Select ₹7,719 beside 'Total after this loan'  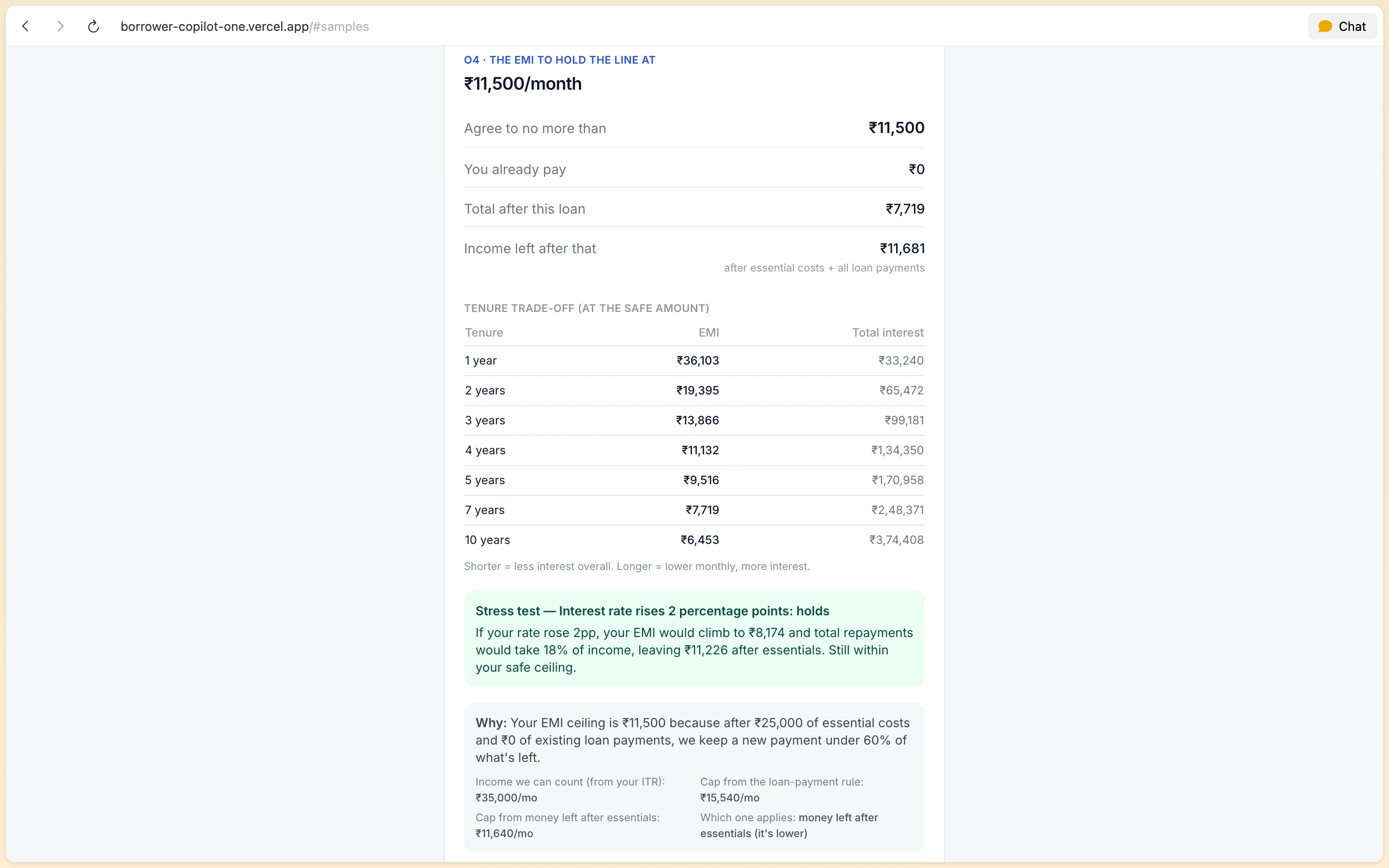(905, 209)
